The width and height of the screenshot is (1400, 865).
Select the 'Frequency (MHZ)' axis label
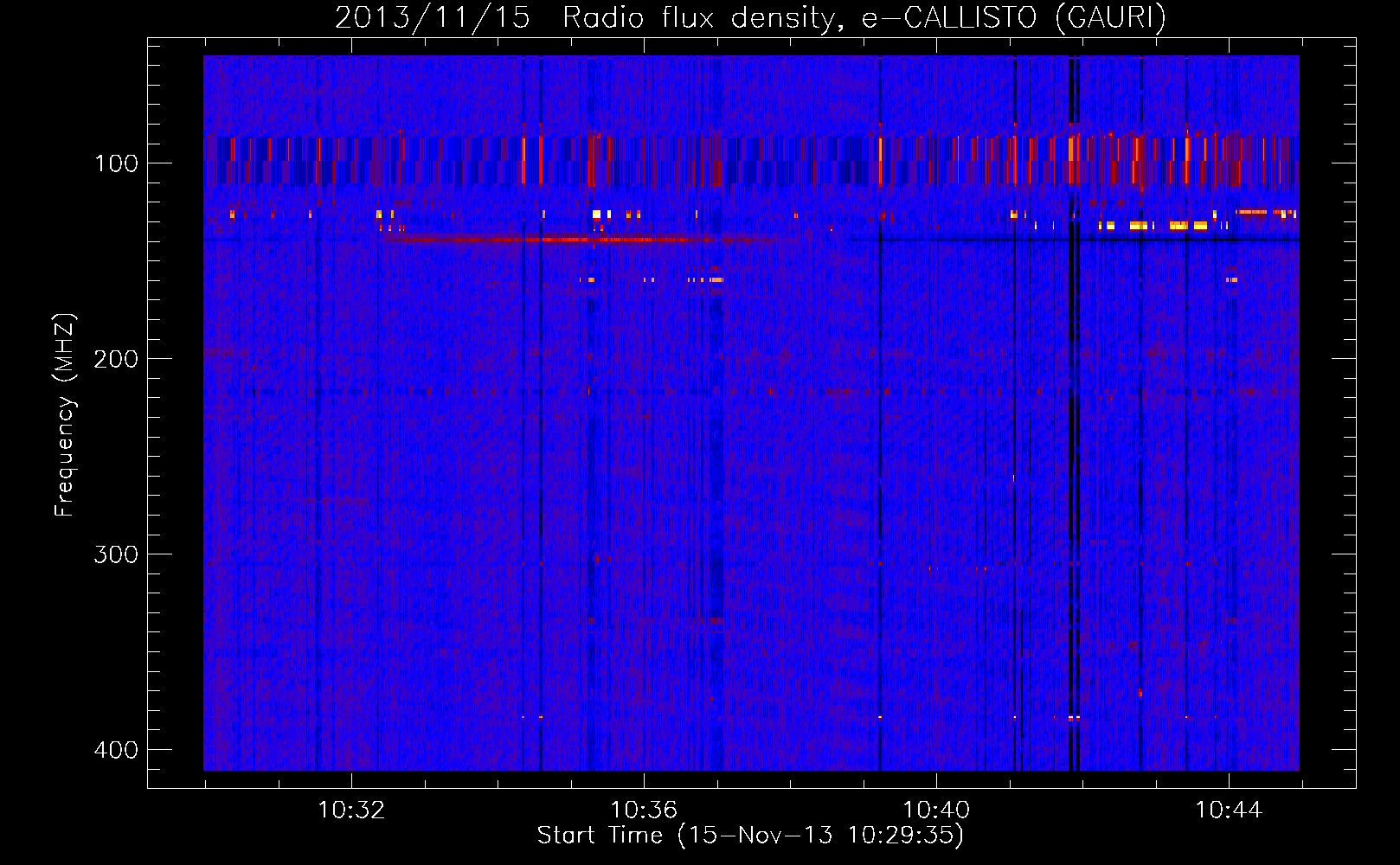[x=65, y=415]
